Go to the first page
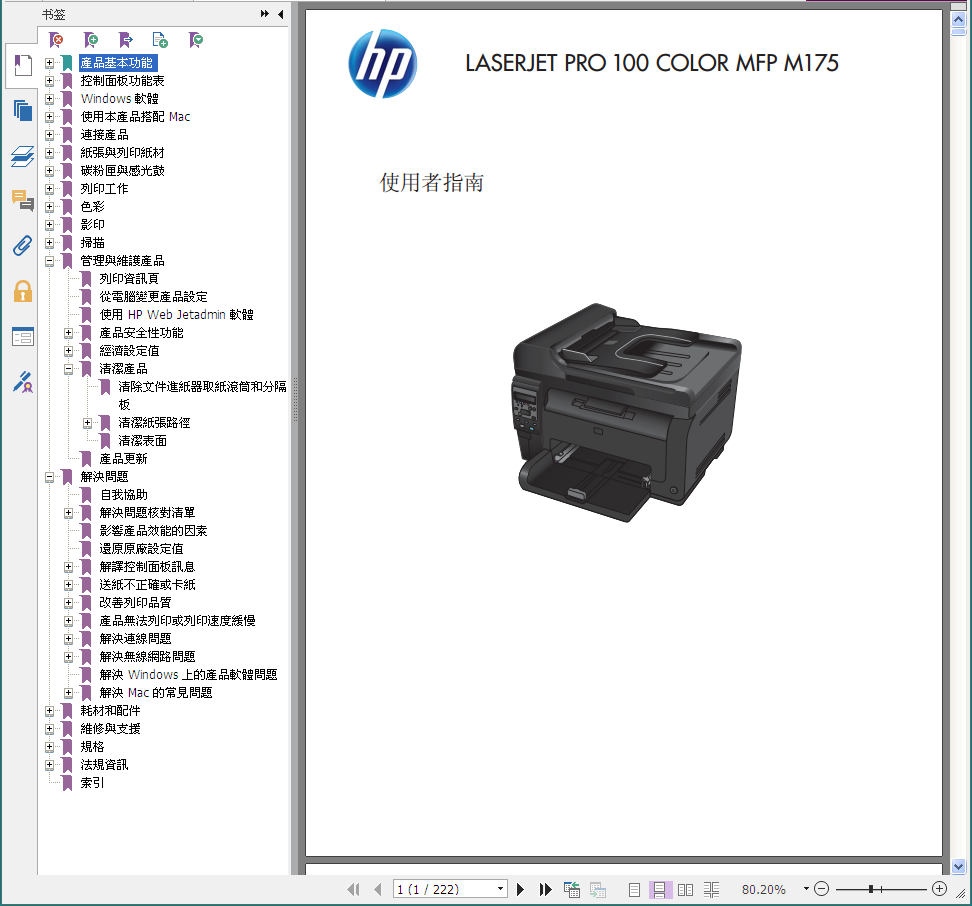 [x=353, y=889]
